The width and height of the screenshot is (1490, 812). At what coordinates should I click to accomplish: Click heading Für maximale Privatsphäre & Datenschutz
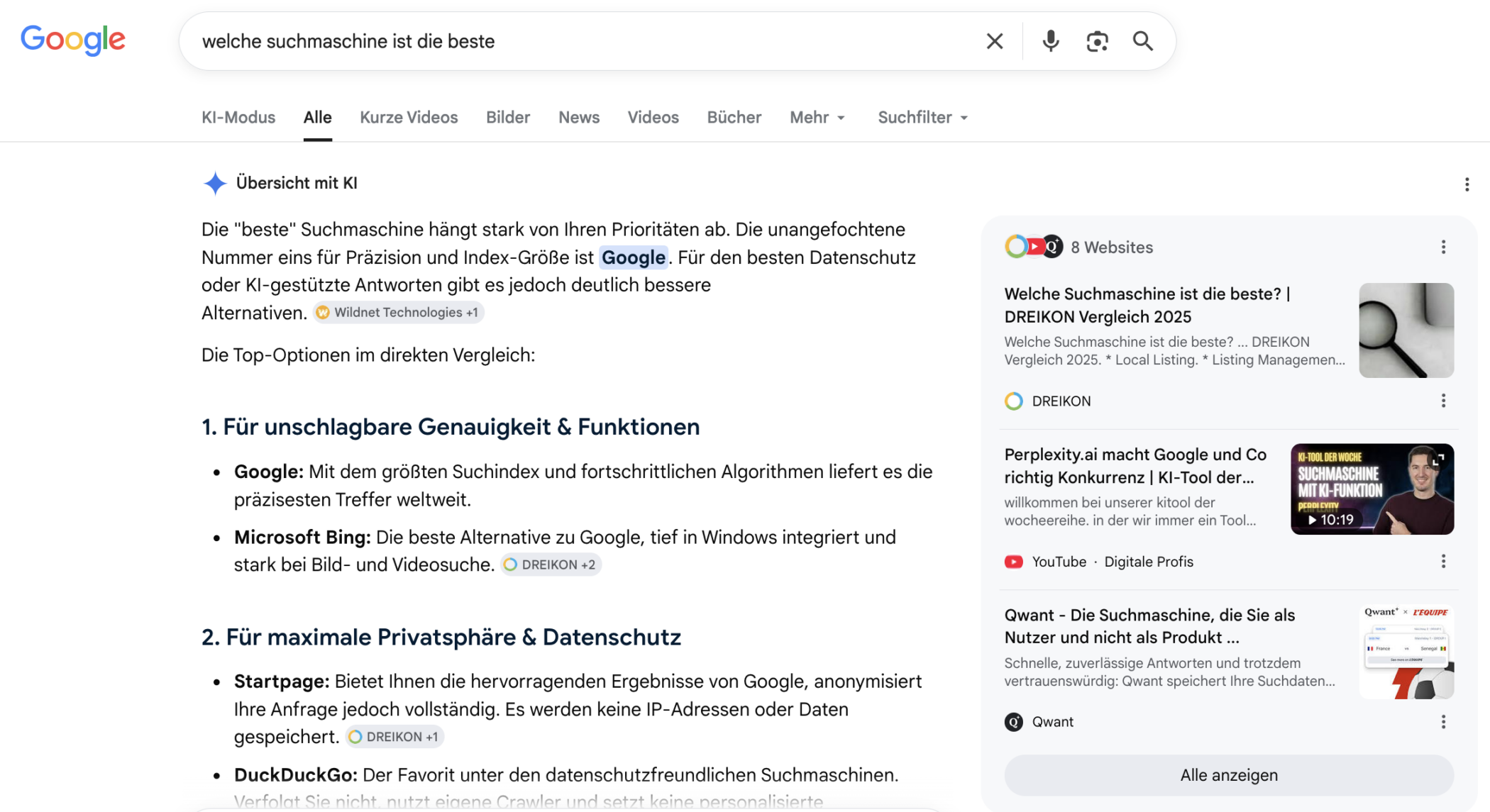click(x=441, y=637)
